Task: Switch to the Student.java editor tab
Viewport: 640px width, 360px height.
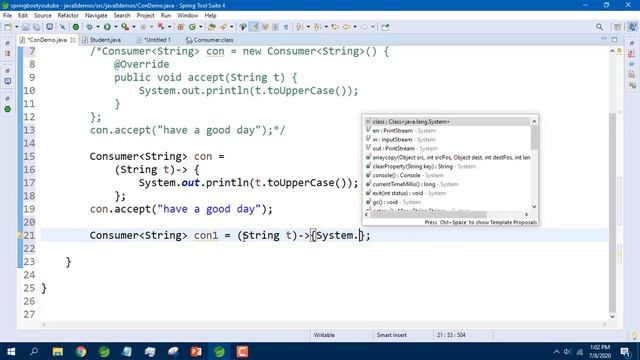Action: click(x=101, y=40)
